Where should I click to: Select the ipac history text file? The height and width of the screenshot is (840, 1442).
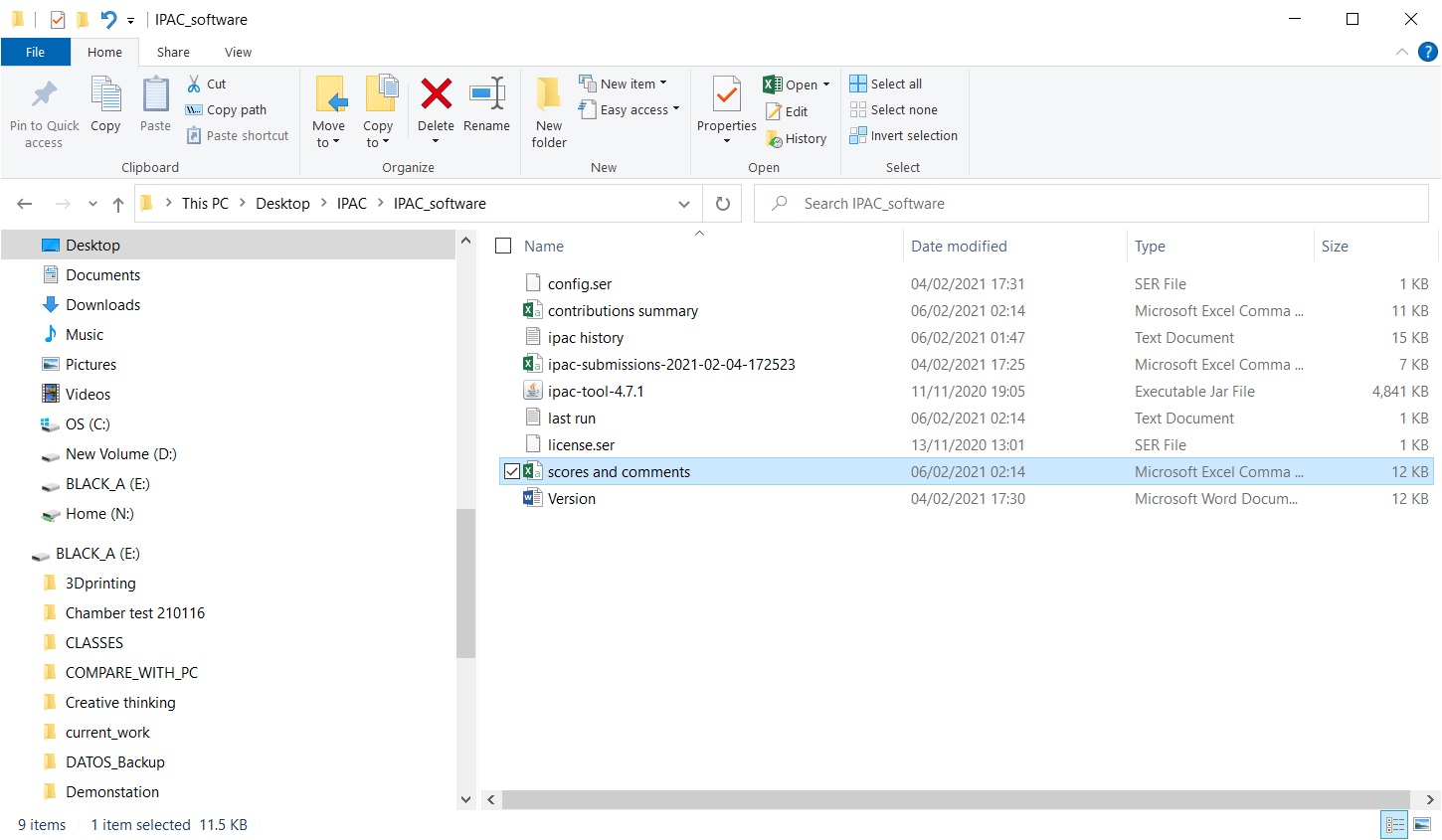pyautogui.click(x=586, y=337)
